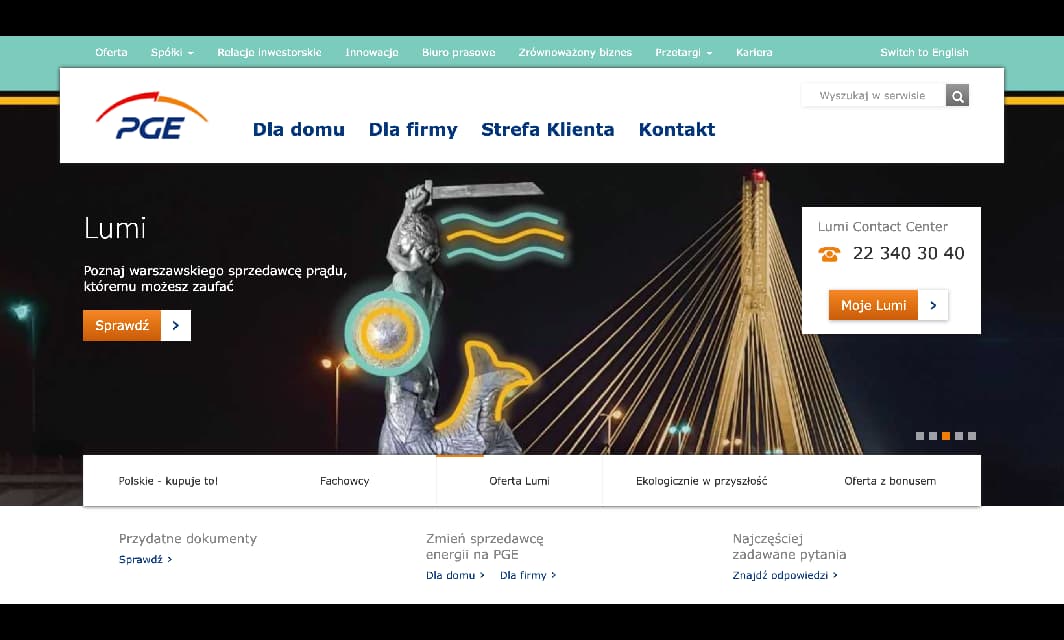The height and width of the screenshot is (640, 1064).
Task: Select the active orange carousel dot
Action: point(946,436)
